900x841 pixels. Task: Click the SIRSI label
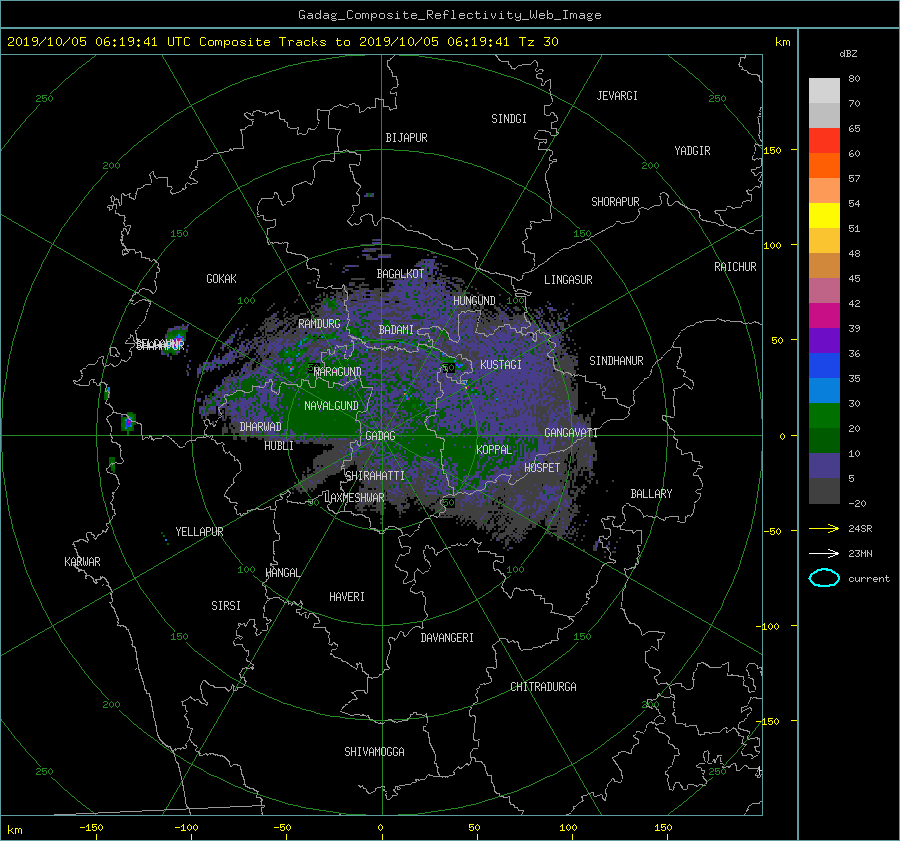(226, 606)
